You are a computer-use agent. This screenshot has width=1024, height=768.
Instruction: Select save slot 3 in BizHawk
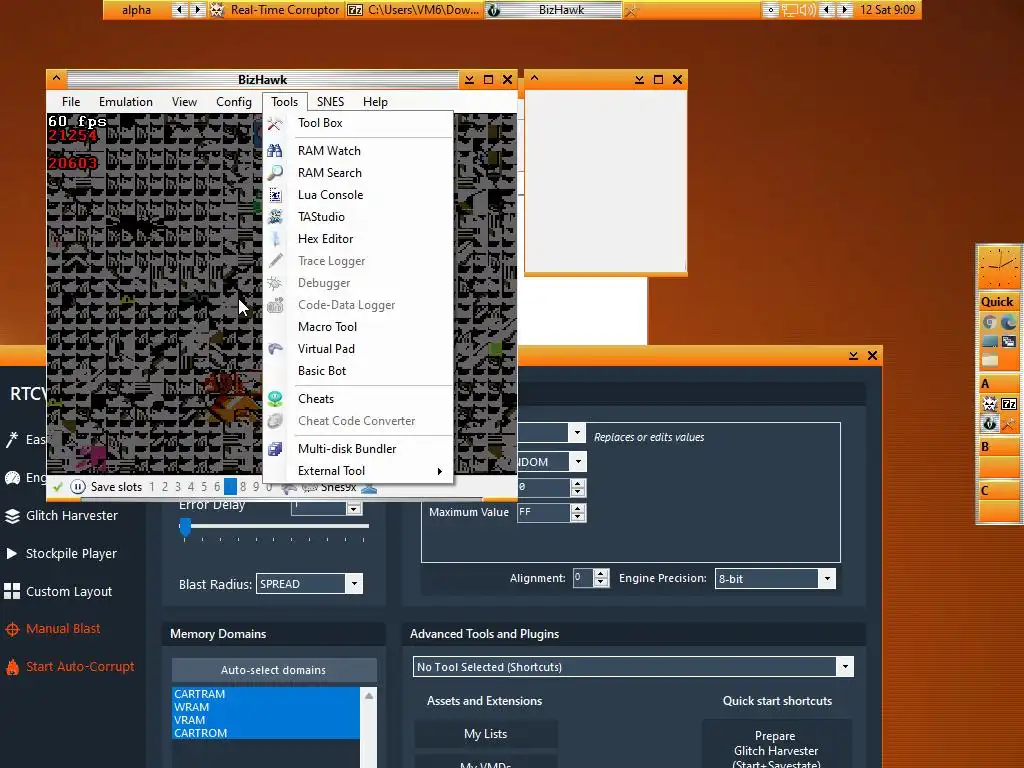coord(178,487)
